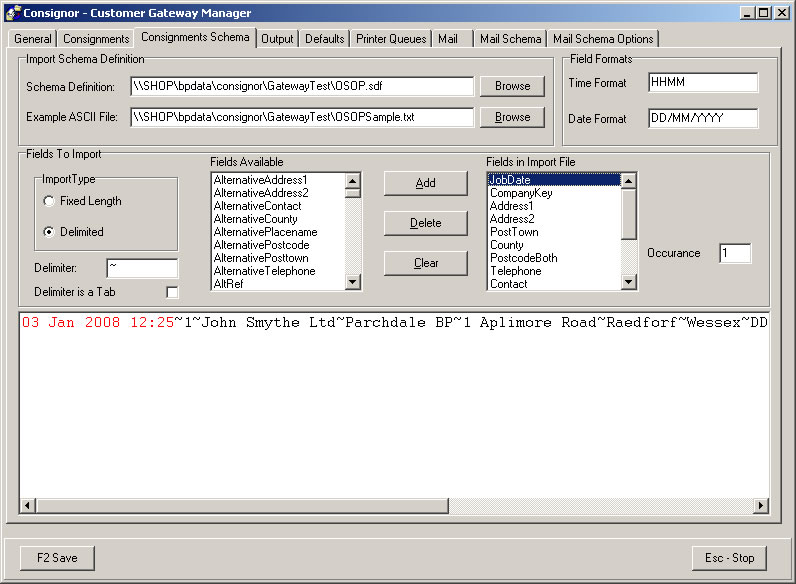
Task: Select AlternativeAddress2 in Fields Available
Action: click(278, 193)
